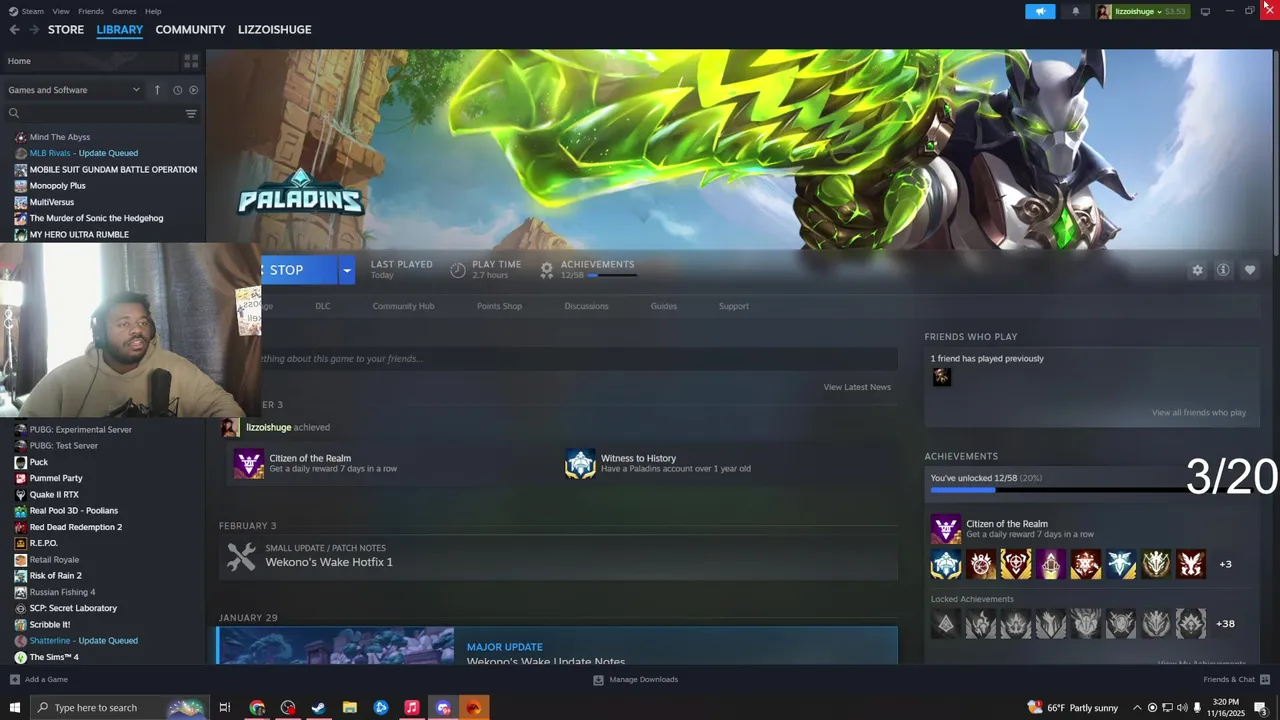
Task: Open dropdown arrow next to Stop button
Action: [347, 270]
